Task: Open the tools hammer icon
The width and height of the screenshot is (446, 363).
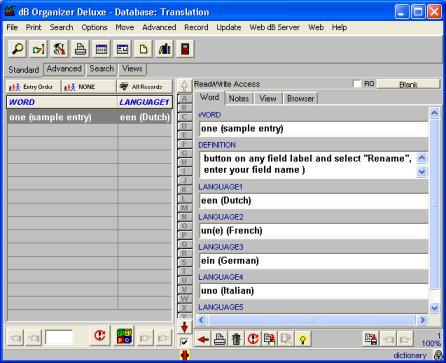Action: tap(59, 49)
